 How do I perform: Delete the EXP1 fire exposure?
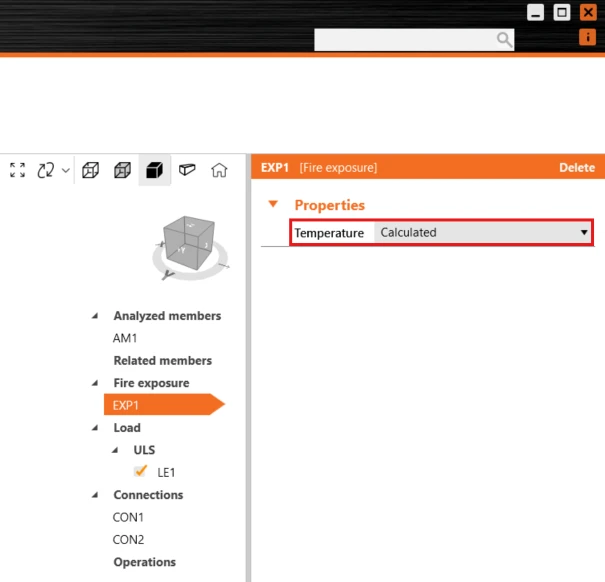[577, 167]
